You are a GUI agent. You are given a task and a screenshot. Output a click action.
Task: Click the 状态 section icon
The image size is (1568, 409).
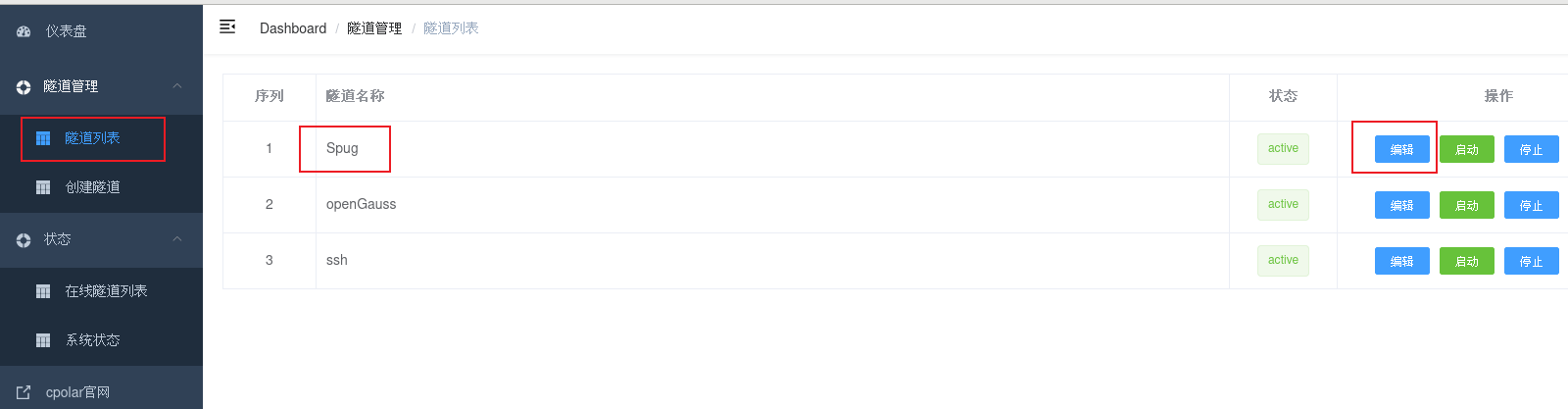24,240
